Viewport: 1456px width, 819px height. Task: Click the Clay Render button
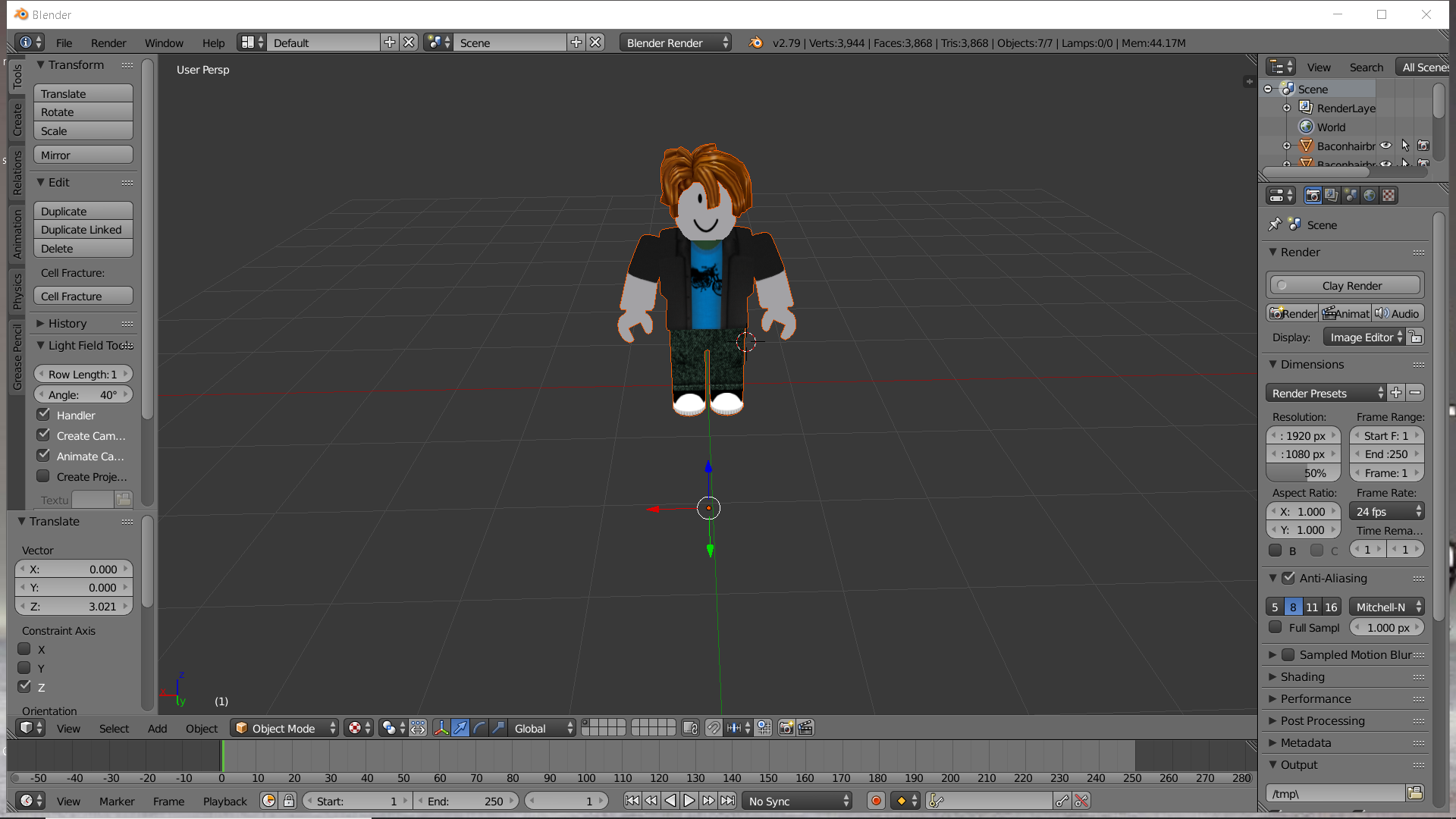point(1345,285)
